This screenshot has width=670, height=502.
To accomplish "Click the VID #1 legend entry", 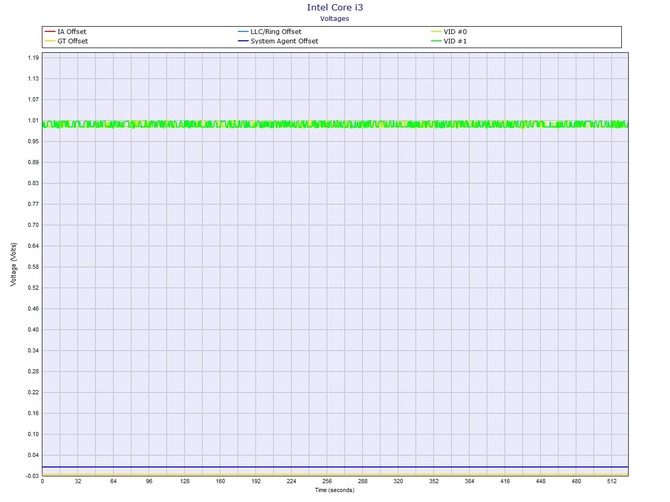I will pyautogui.click(x=449, y=41).
